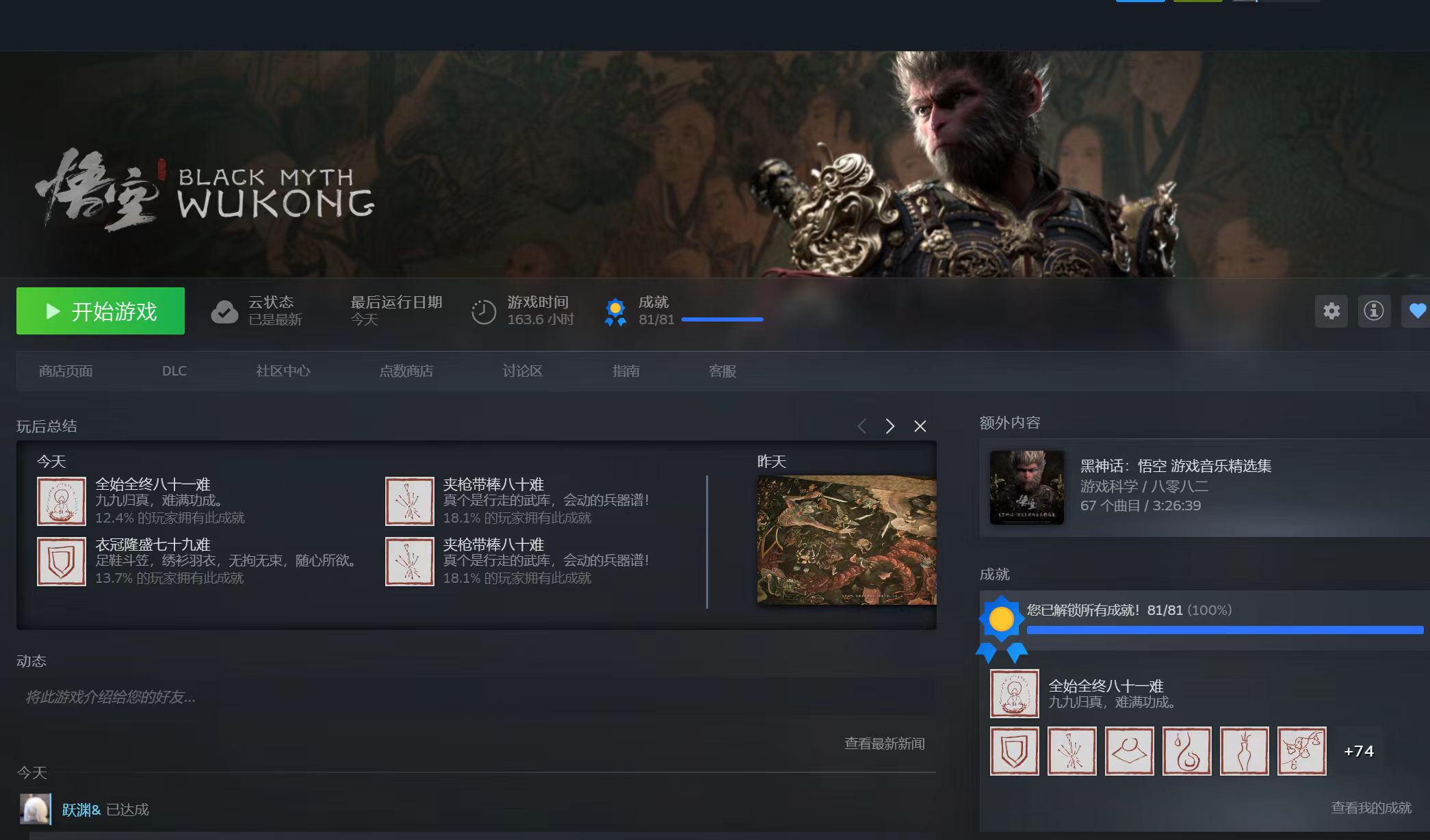The image size is (1430, 840).
Task: Click 衣冠隆盛七十九难 shield icon in 玩后总结
Action: coord(62,562)
